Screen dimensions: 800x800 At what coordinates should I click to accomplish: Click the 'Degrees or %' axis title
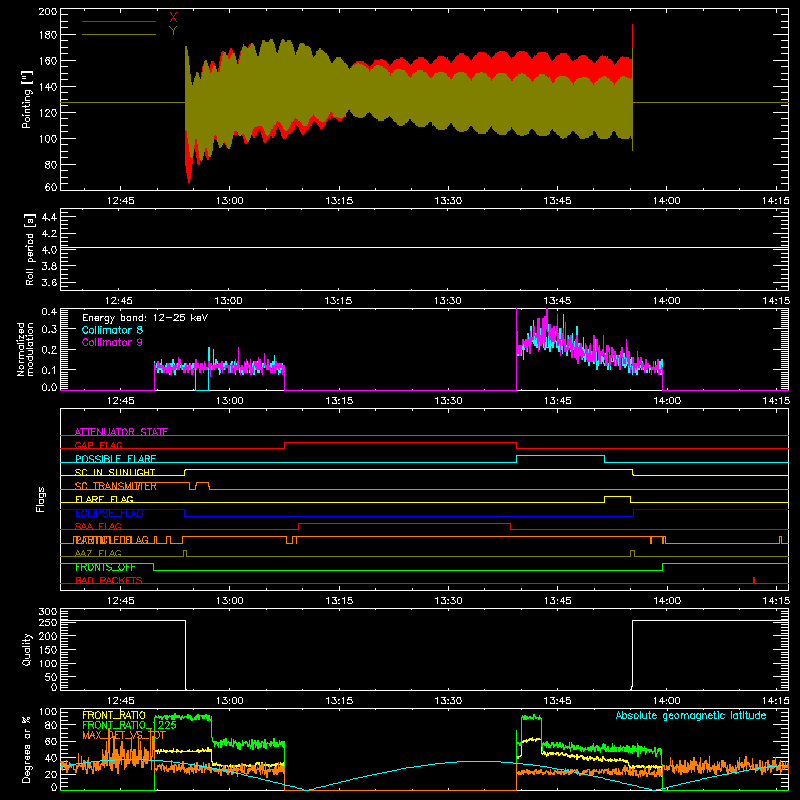click(x=27, y=750)
